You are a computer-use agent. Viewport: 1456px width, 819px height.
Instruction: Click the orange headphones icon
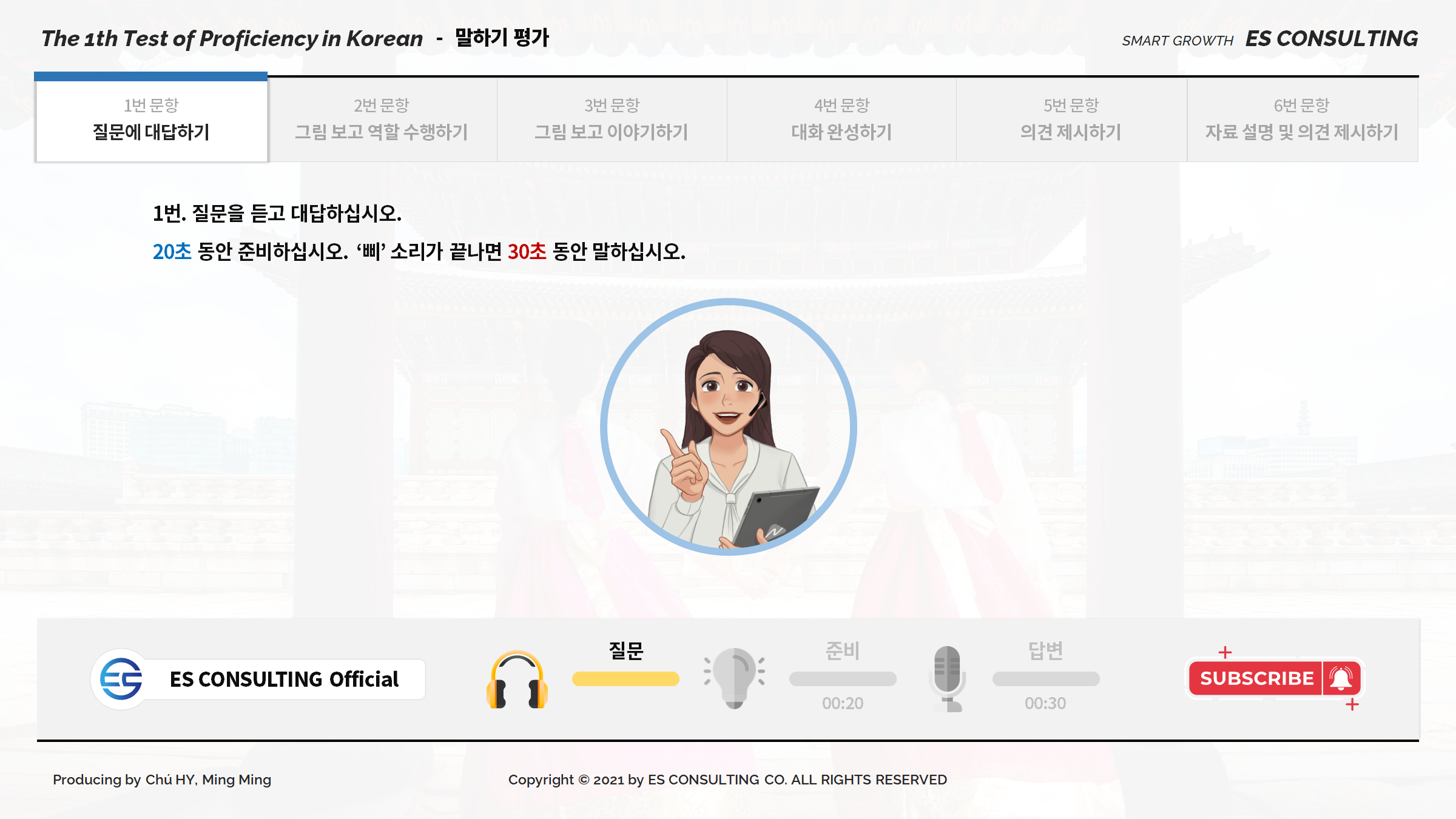pos(517,679)
